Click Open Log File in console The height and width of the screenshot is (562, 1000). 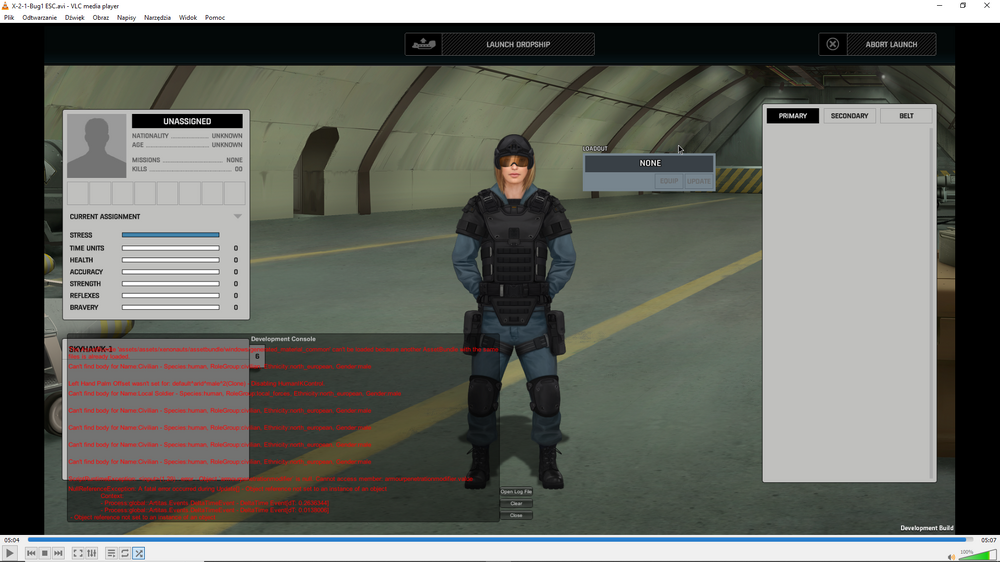tap(516, 492)
